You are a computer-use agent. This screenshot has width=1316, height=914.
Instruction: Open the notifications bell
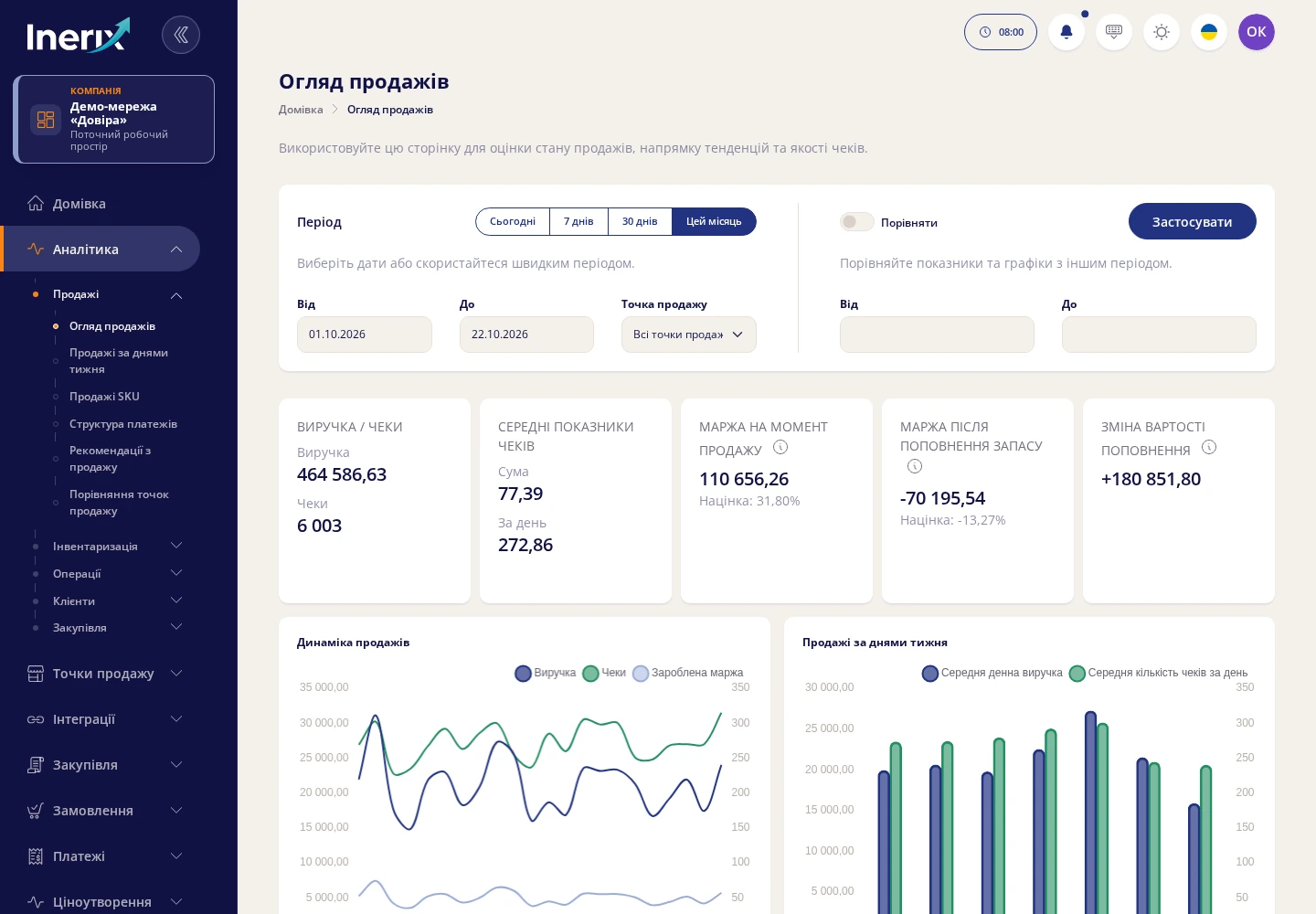pos(1067,32)
